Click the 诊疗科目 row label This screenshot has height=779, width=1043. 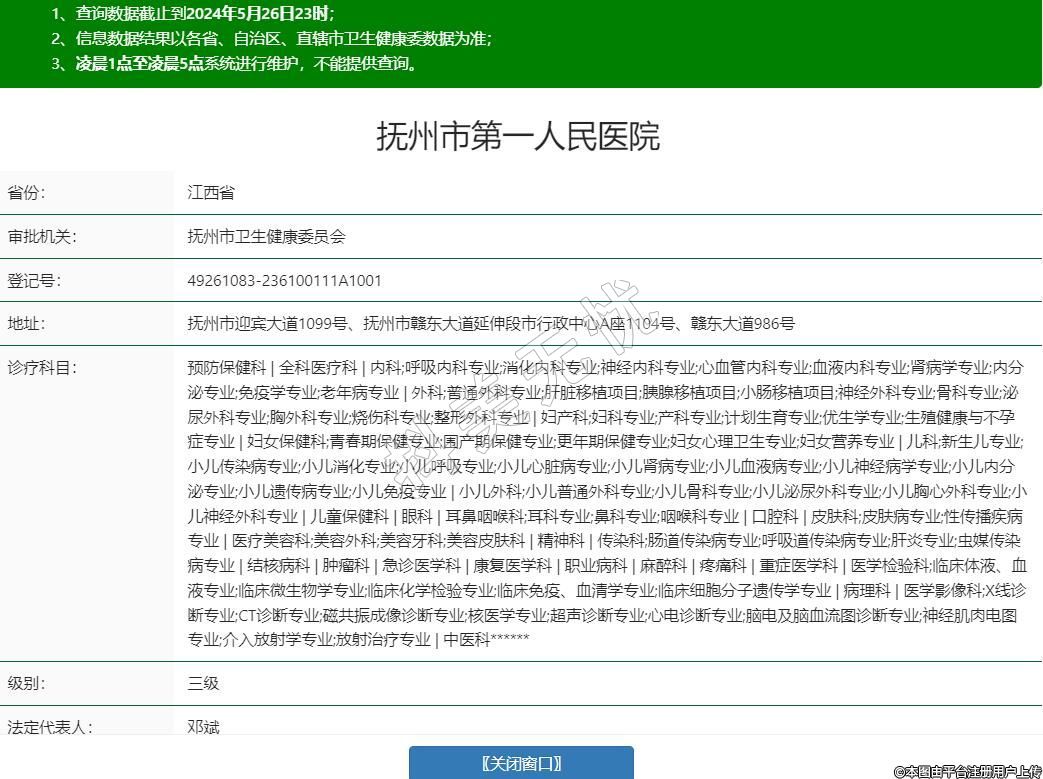[41, 367]
